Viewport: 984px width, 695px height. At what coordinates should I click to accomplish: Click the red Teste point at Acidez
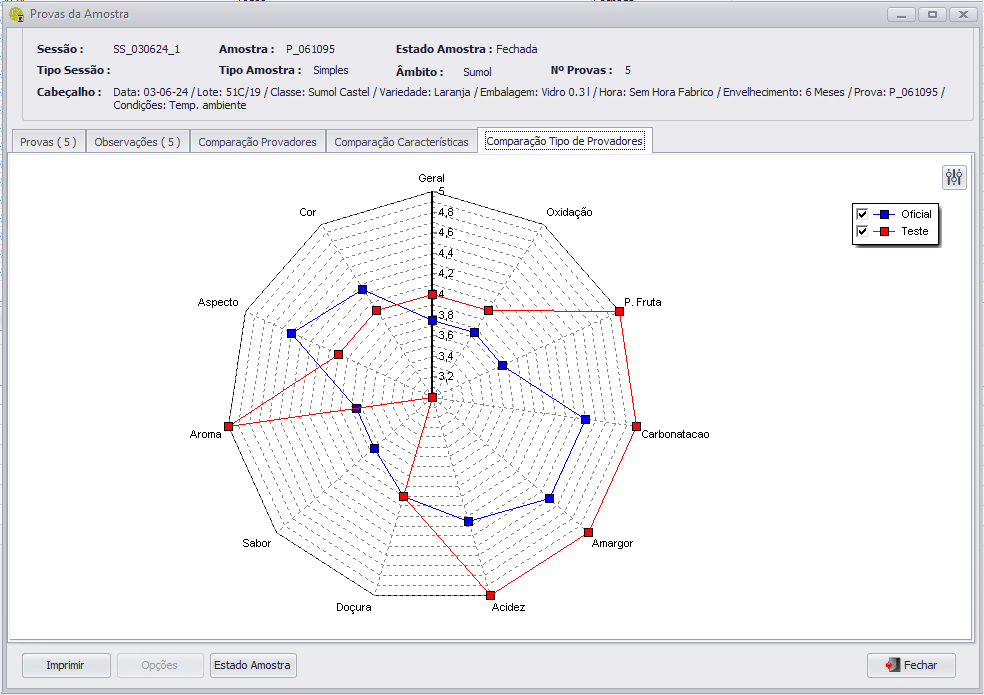coord(489,595)
